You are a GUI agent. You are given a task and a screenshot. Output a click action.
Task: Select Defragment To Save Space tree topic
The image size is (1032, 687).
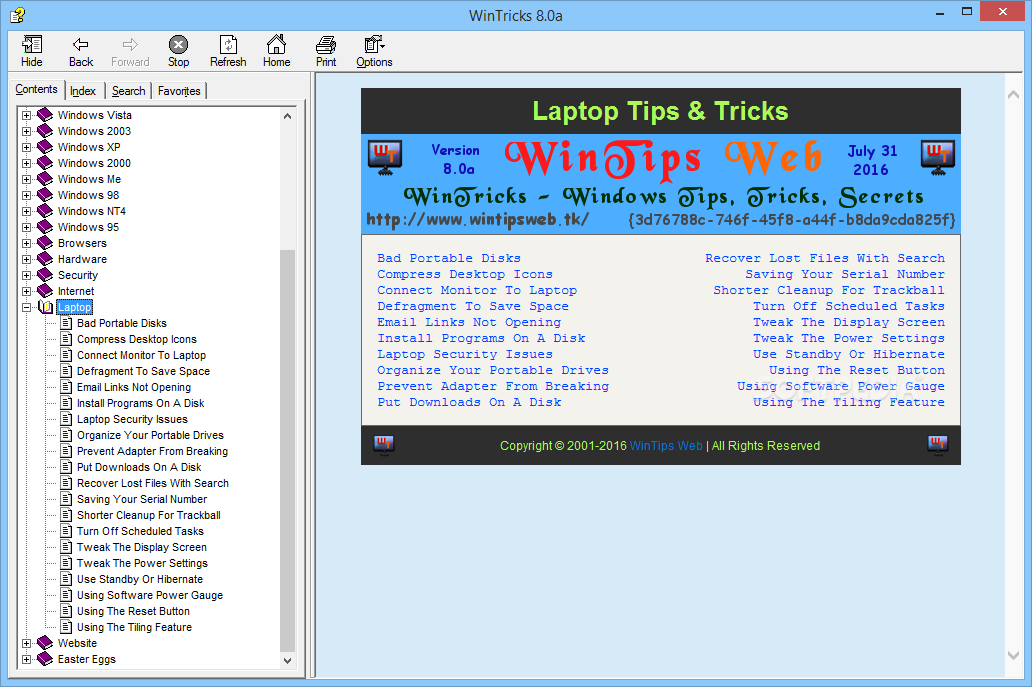pos(143,371)
